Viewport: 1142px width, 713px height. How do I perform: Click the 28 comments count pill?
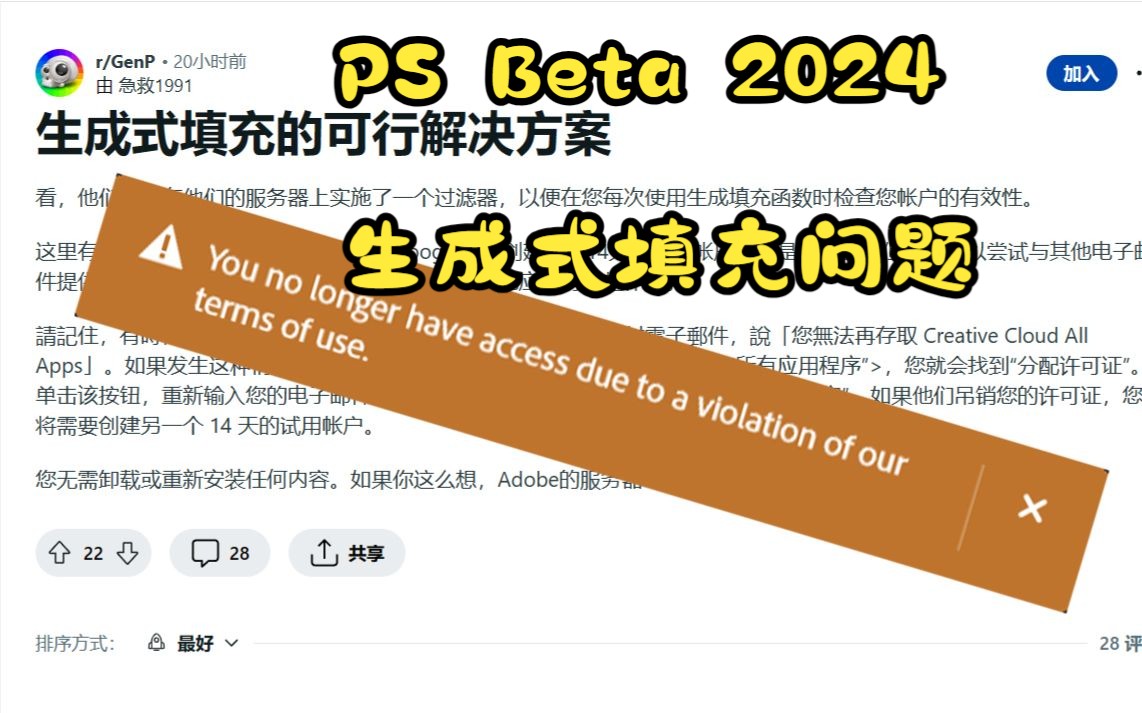(220, 553)
